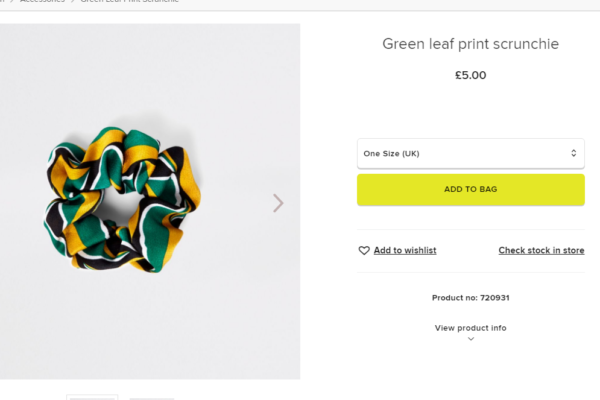Viewport: 600px width, 400px height.
Task: Click the heart wishlist icon
Action: tap(364, 251)
